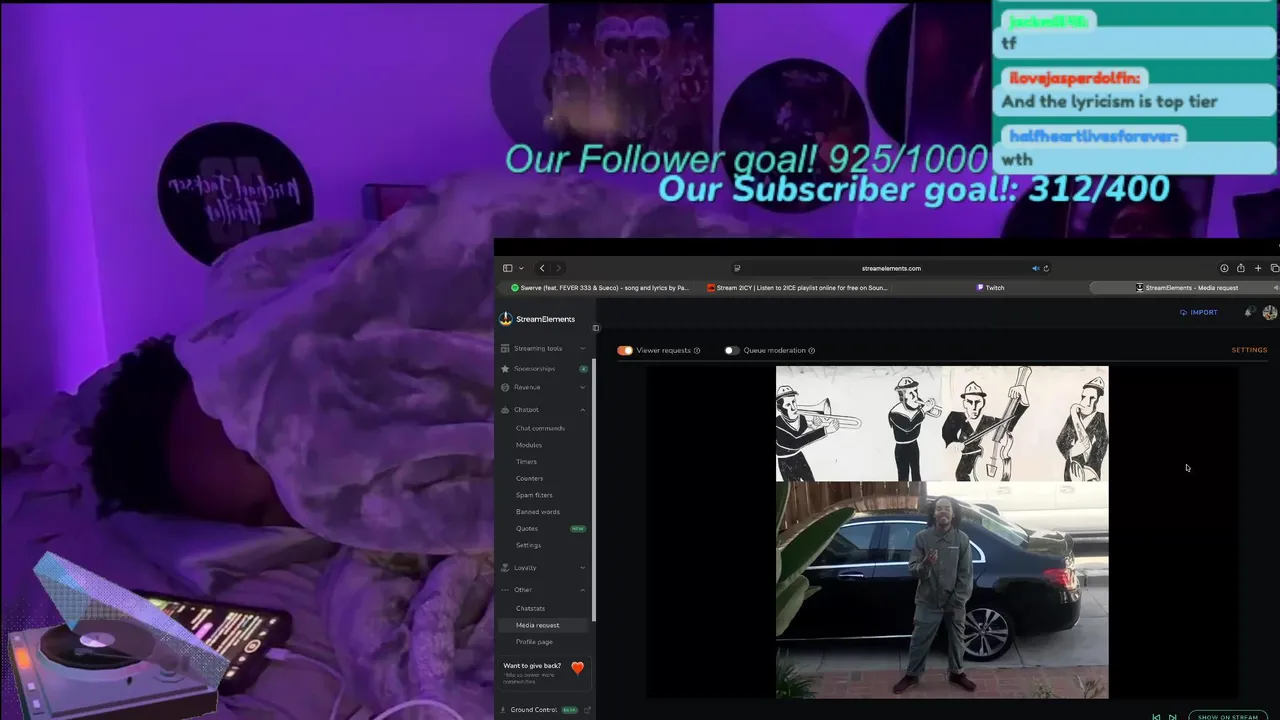Open Chatbot Settings in sidebar
This screenshot has width=1280, height=720.
[x=528, y=545]
